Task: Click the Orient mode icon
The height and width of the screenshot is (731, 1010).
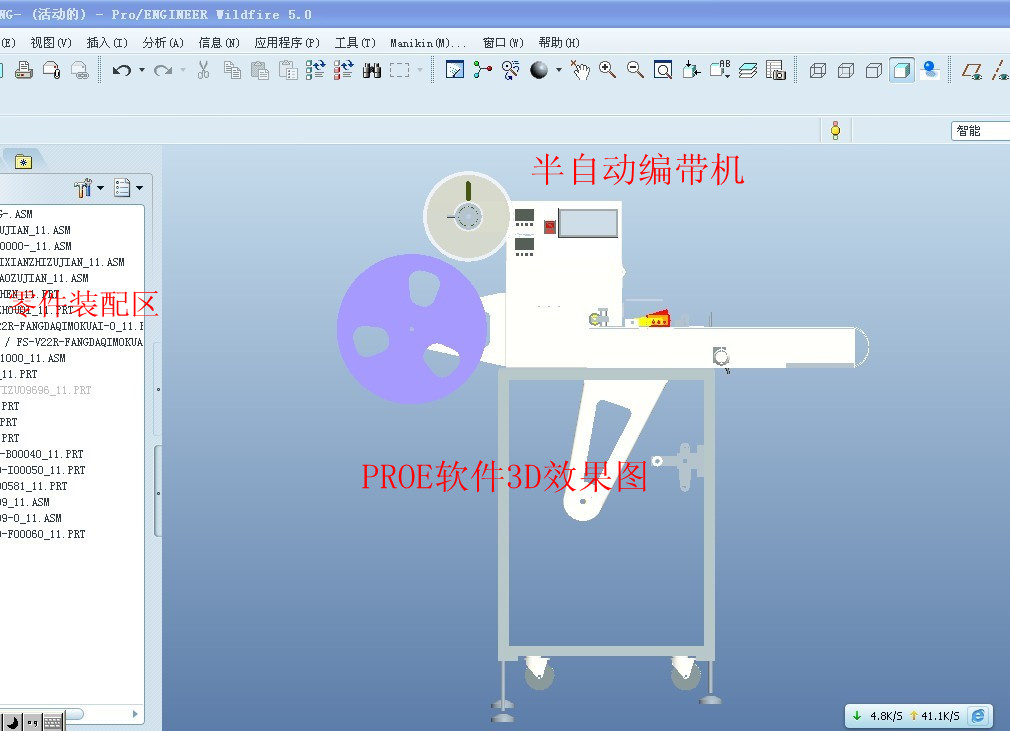Action: tap(511, 70)
